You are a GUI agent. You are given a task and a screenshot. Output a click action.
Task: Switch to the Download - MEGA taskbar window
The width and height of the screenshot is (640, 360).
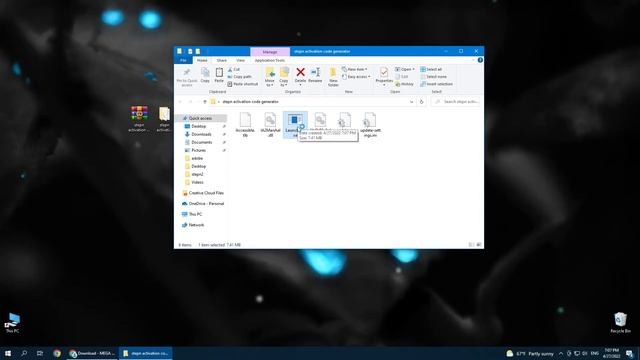[92, 353]
